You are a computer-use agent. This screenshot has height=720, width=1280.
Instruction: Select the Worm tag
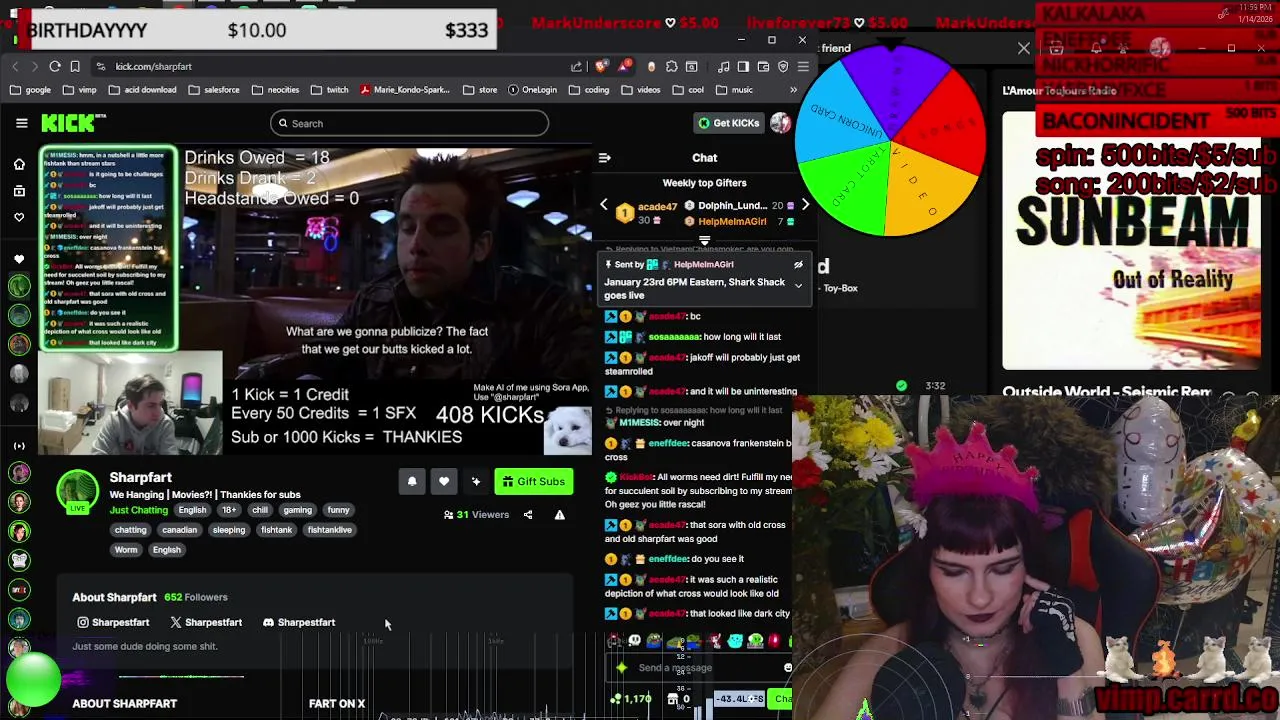click(x=126, y=550)
